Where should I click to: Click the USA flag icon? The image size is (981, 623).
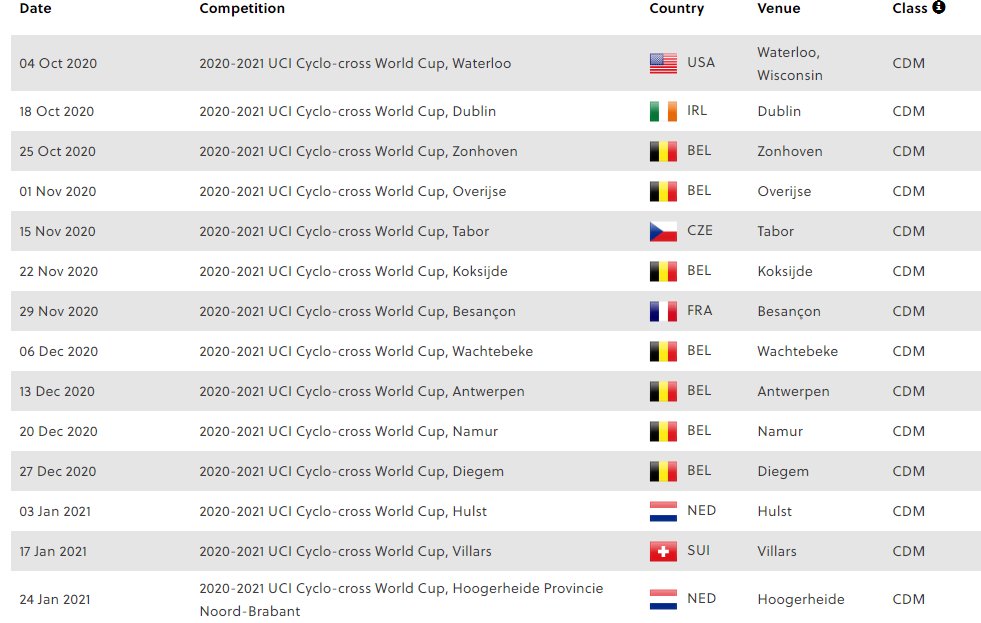(663, 63)
